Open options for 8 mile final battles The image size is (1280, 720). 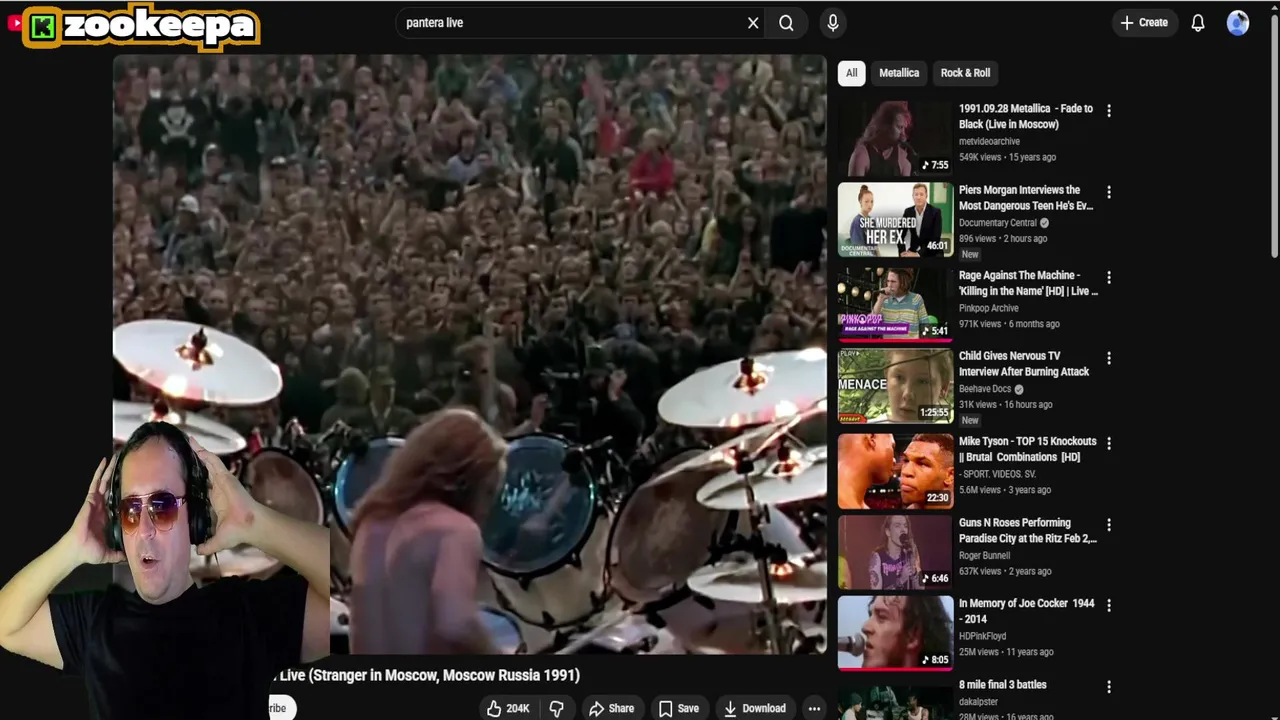(1108, 687)
